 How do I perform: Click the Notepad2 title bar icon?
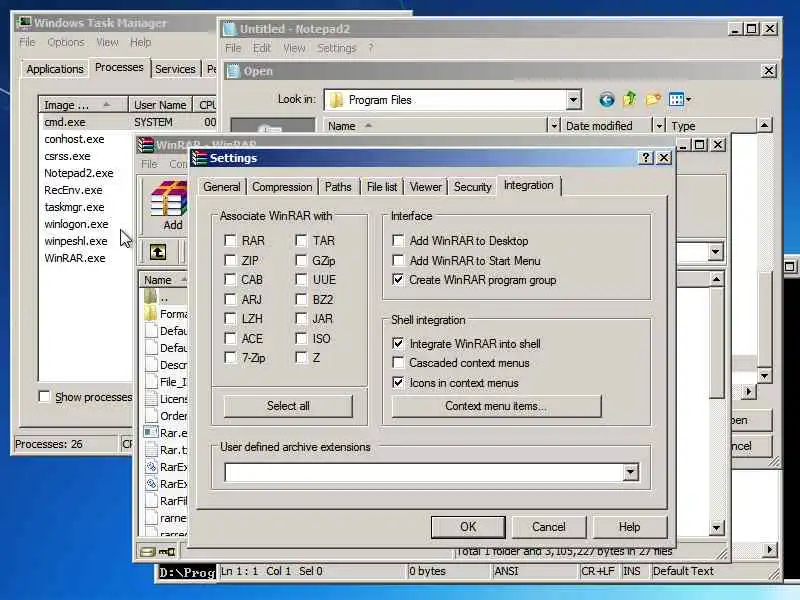point(230,29)
